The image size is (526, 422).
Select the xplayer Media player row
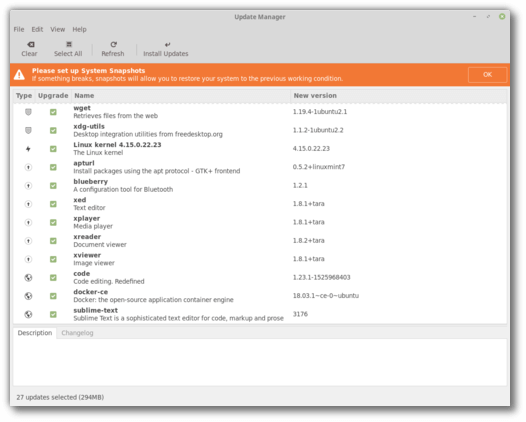click(260, 222)
